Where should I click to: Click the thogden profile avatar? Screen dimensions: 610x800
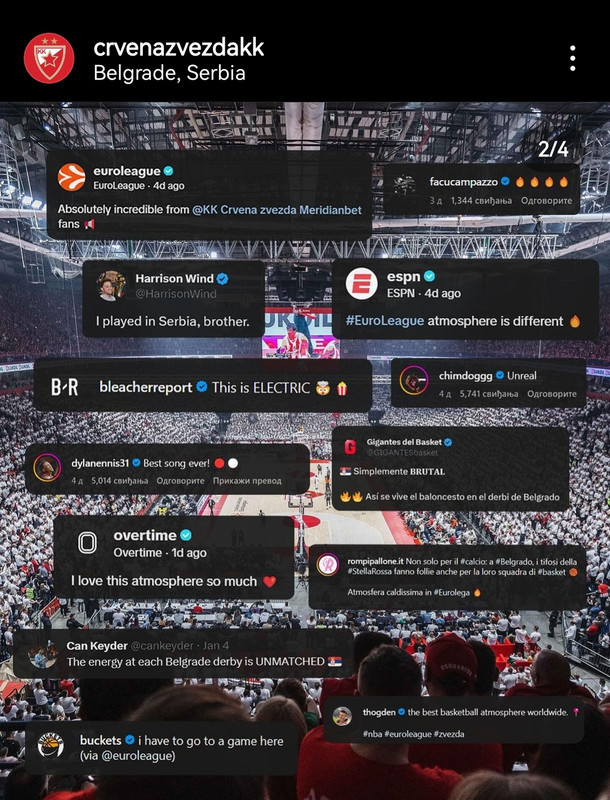pos(342,716)
